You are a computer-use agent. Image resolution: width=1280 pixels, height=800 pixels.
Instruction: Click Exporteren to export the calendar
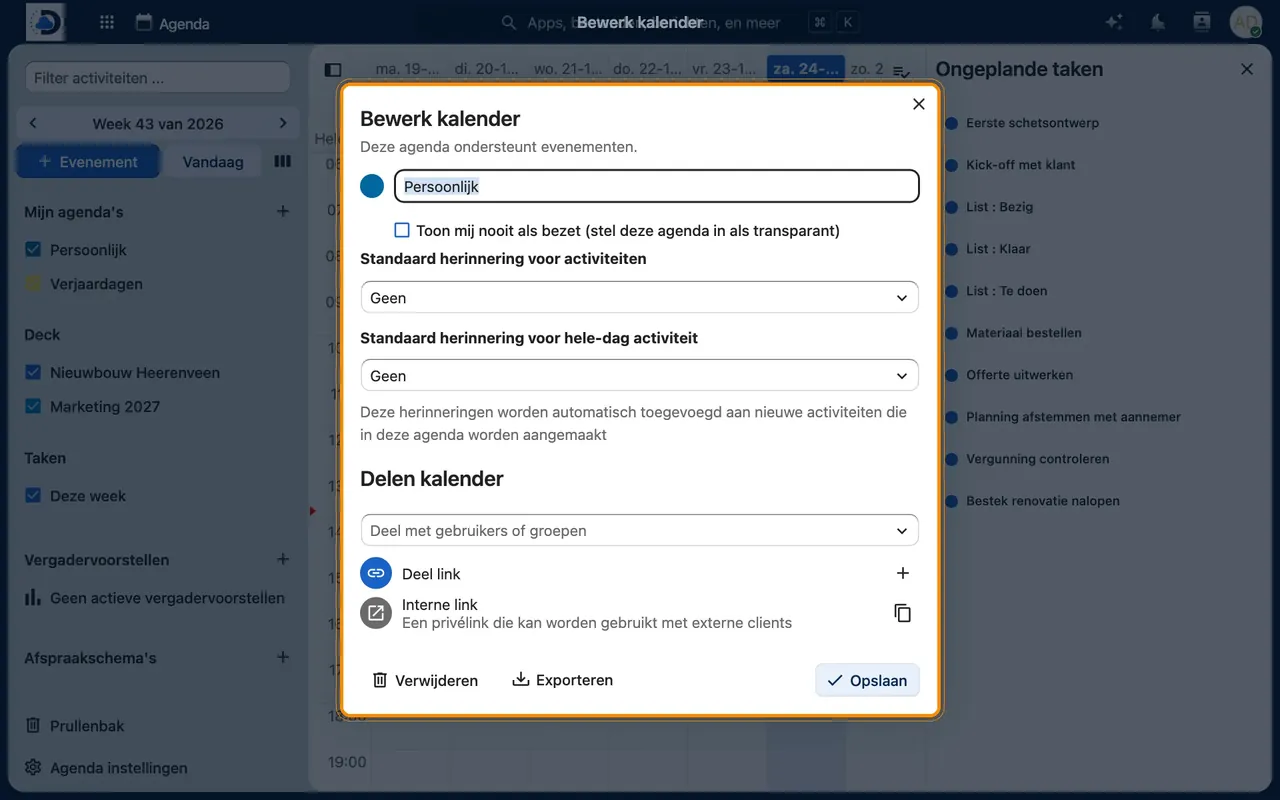(x=562, y=680)
